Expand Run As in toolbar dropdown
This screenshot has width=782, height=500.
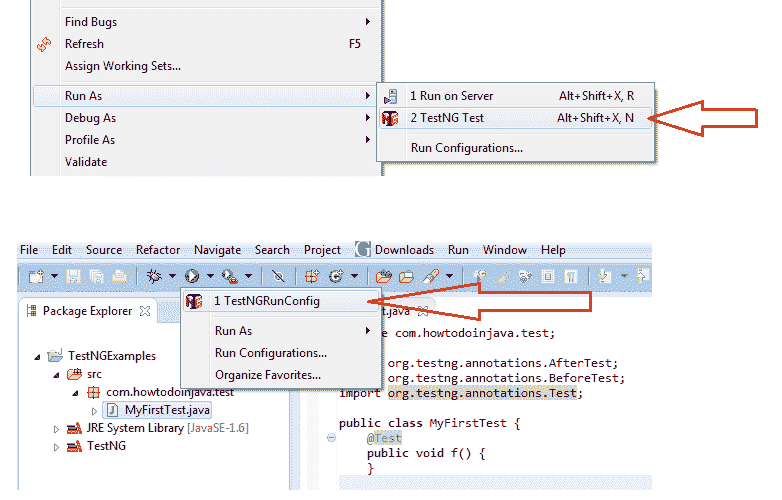pos(281,331)
